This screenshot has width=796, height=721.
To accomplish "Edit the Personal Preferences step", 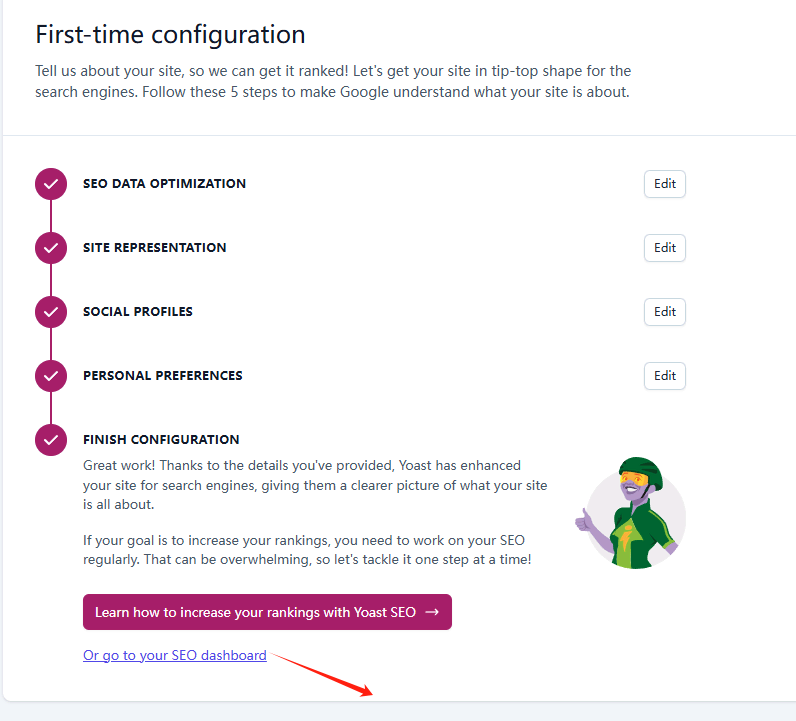I will point(665,376).
